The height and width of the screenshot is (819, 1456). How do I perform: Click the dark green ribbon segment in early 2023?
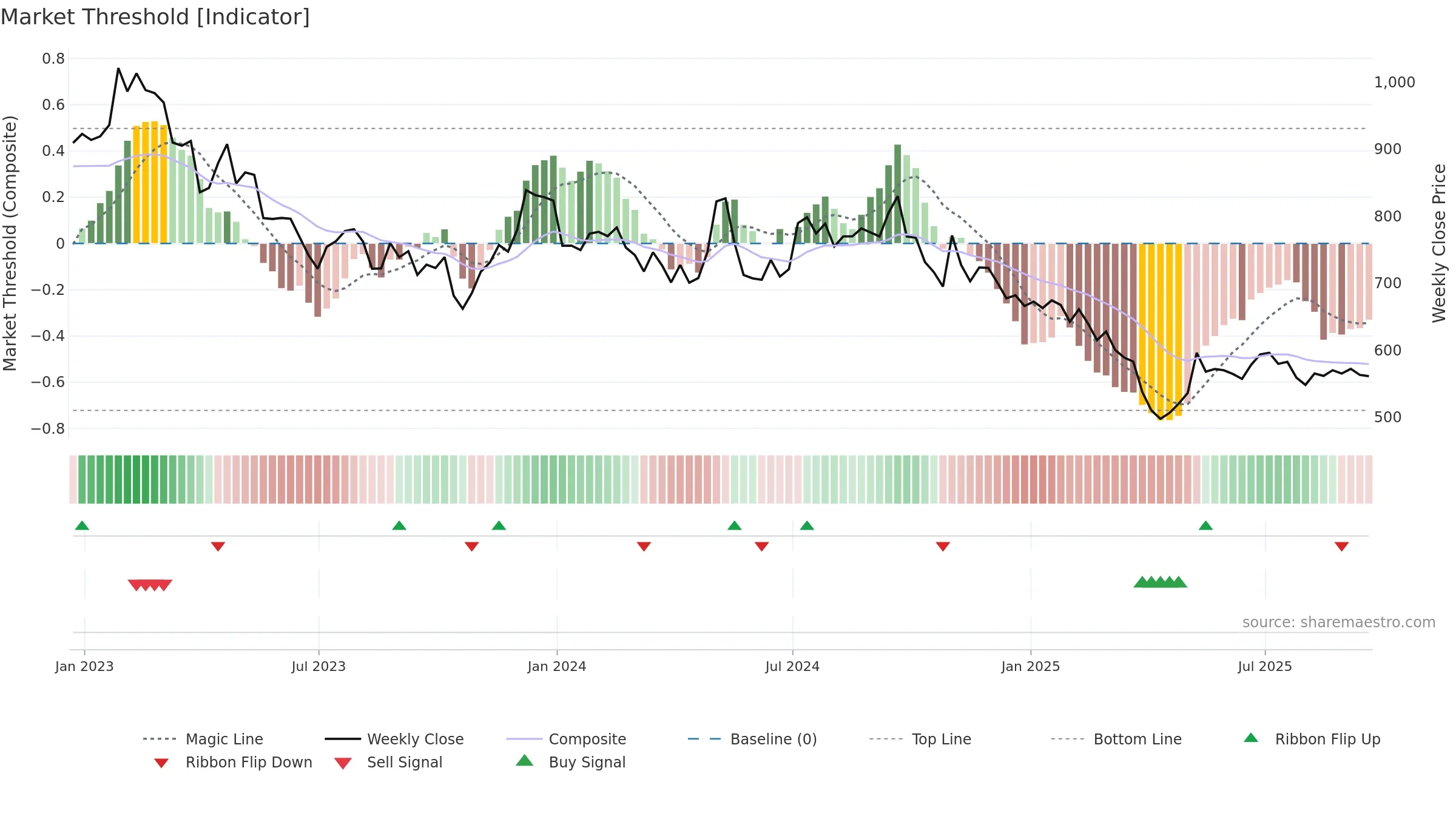(x=137, y=479)
